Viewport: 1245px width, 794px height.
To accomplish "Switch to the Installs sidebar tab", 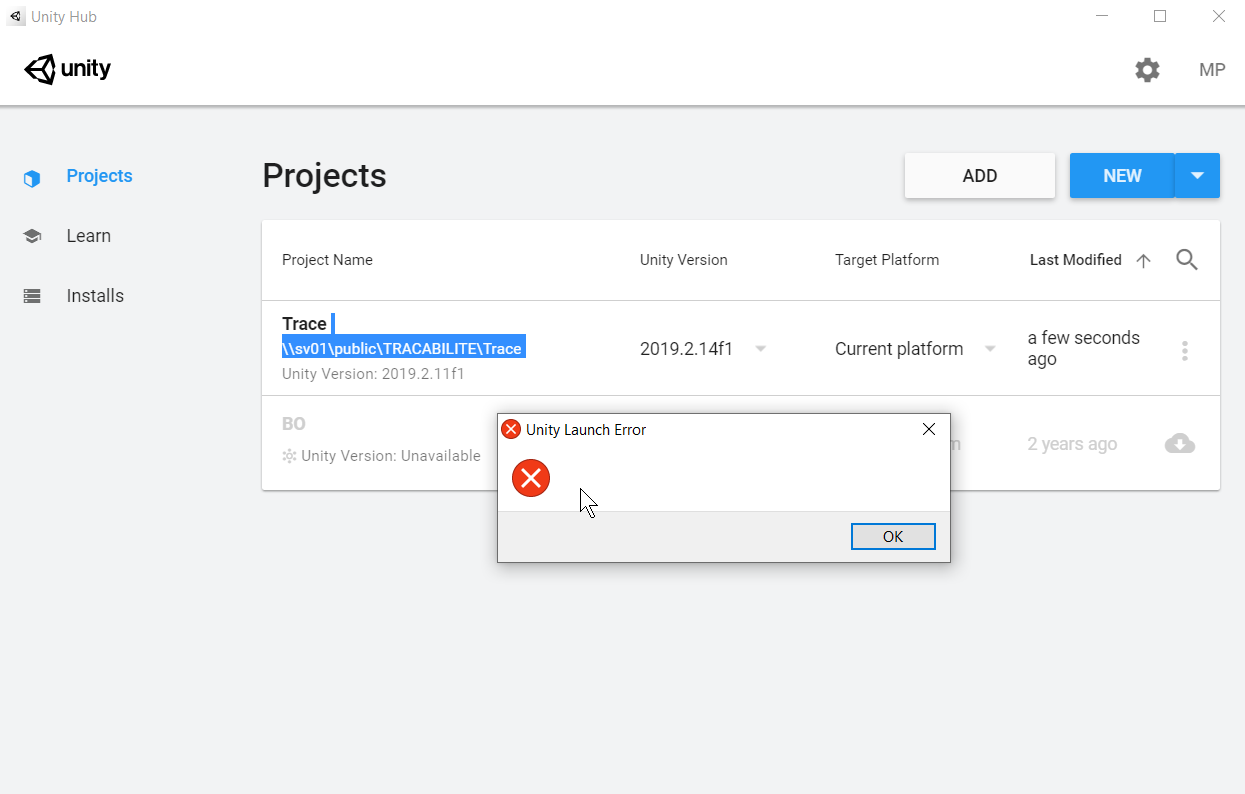I will point(95,296).
